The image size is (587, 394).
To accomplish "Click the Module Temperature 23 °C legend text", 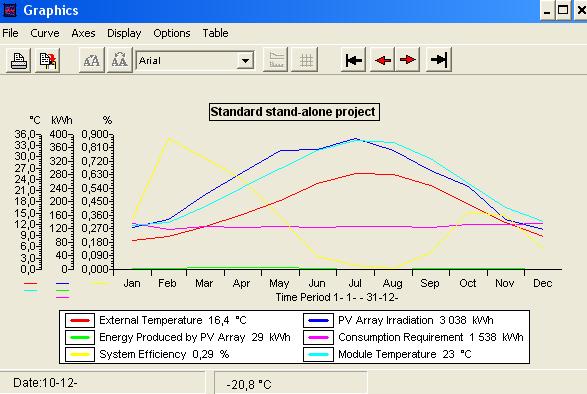I will [405, 354].
